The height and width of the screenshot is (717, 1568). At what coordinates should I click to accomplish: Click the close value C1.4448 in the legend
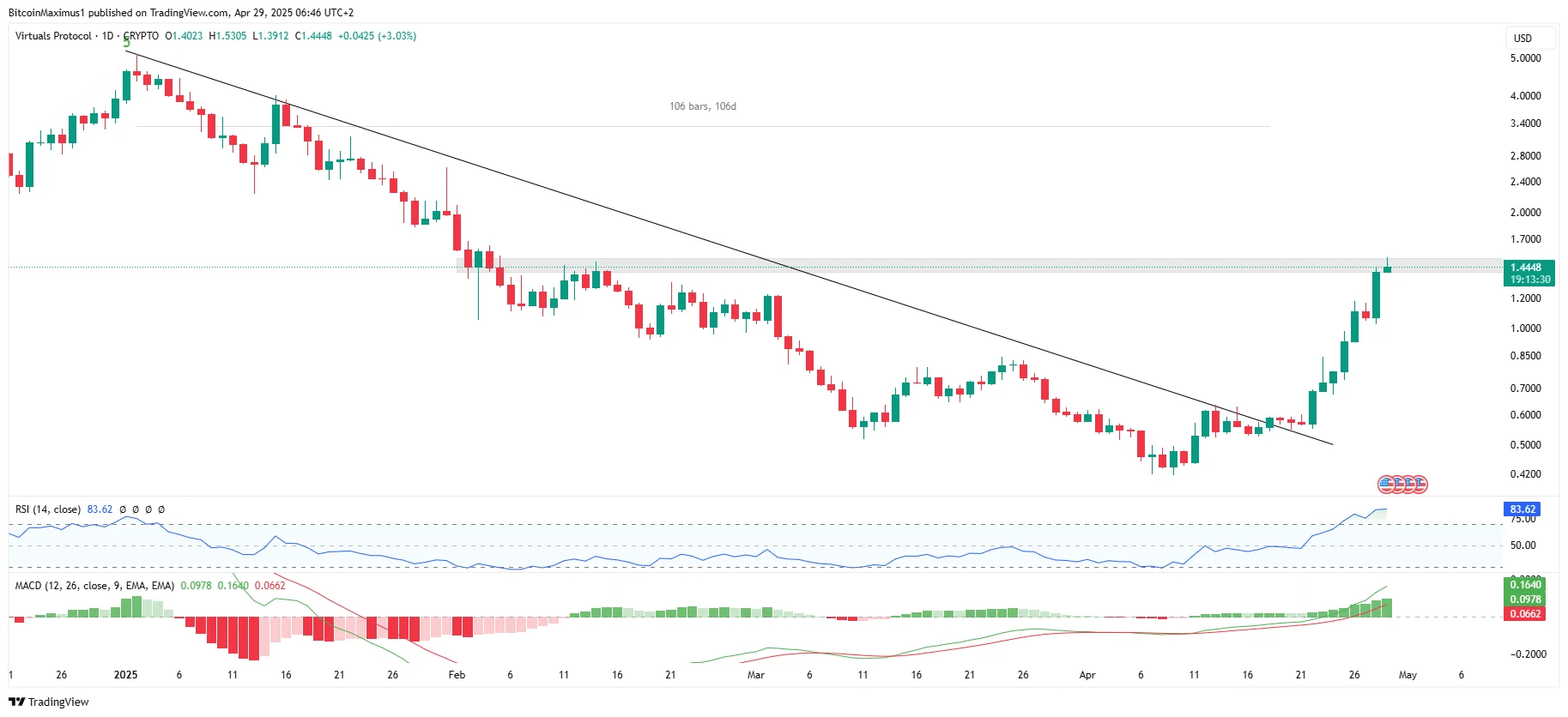(x=313, y=36)
